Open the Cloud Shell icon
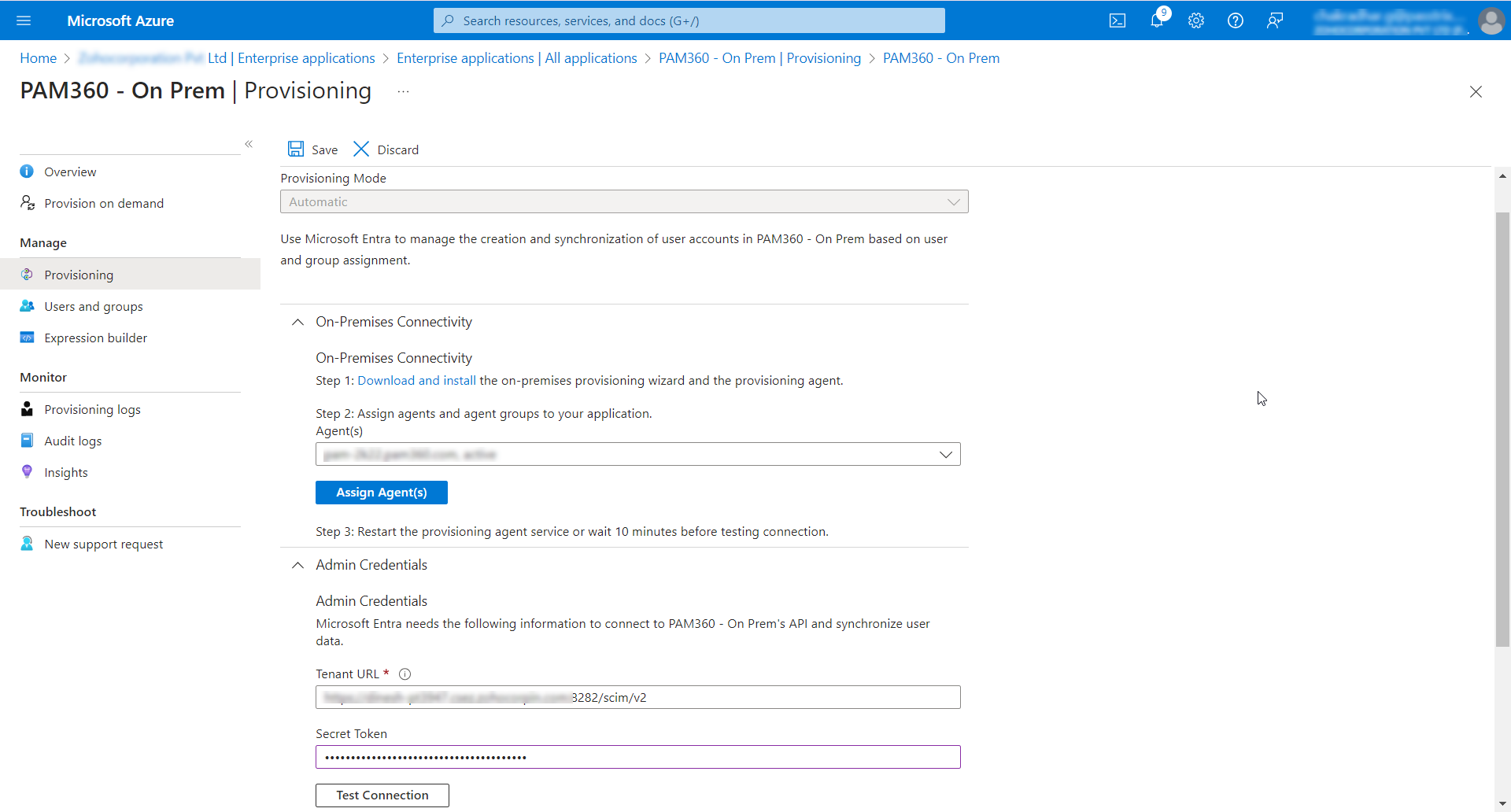 point(1118,21)
